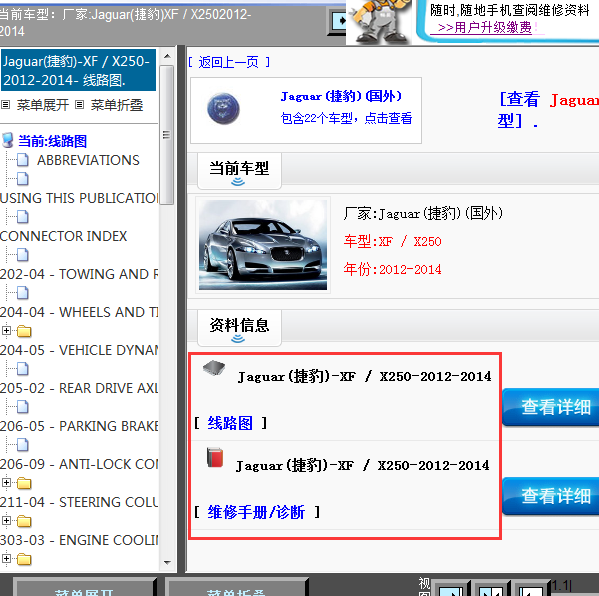The width and height of the screenshot is (599, 596).
Task: Open 206-05 PARKING BRAKE entry
Action: click(79, 426)
